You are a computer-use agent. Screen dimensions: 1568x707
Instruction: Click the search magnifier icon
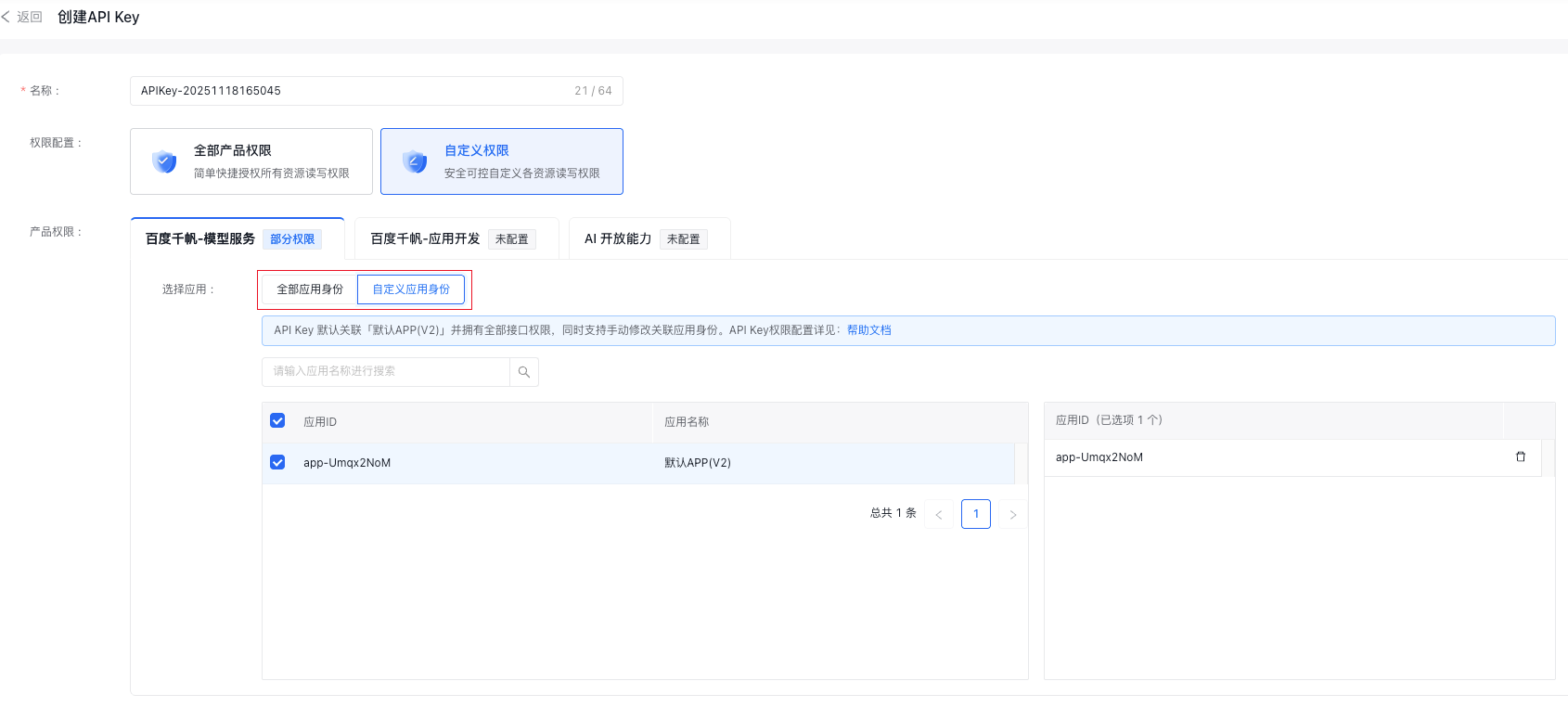pyautogui.click(x=524, y=372)
